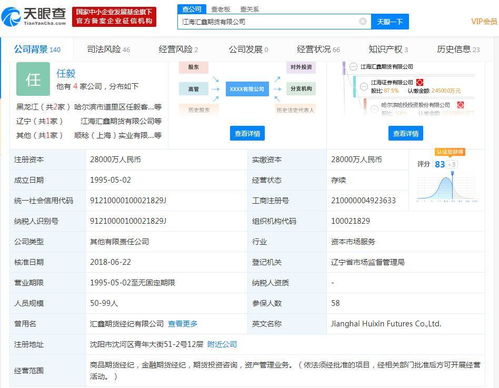Open the 哈尔滨 shareholder row in the equity tree
The image size is (499, 388).
coord(415,105)
